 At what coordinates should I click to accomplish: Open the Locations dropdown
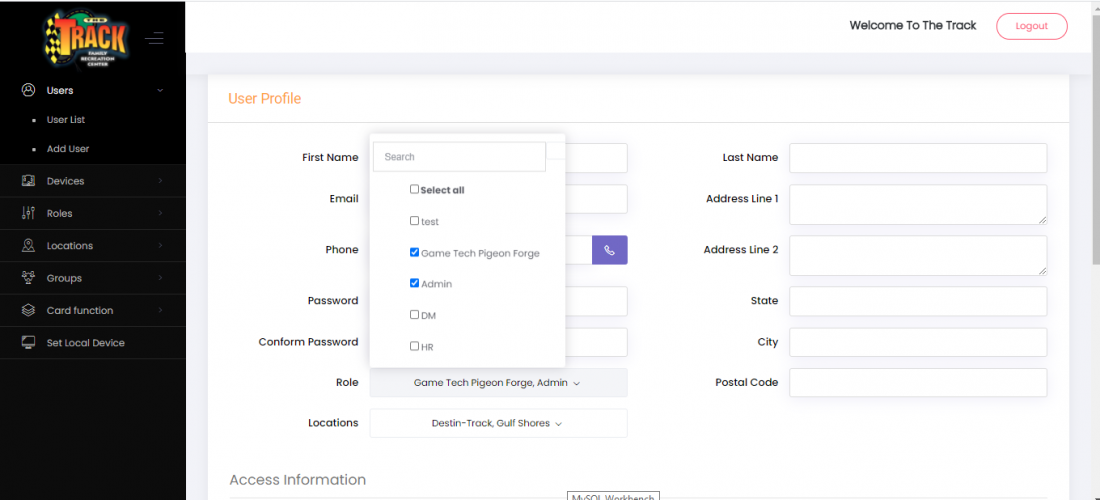tap(498, 424)
